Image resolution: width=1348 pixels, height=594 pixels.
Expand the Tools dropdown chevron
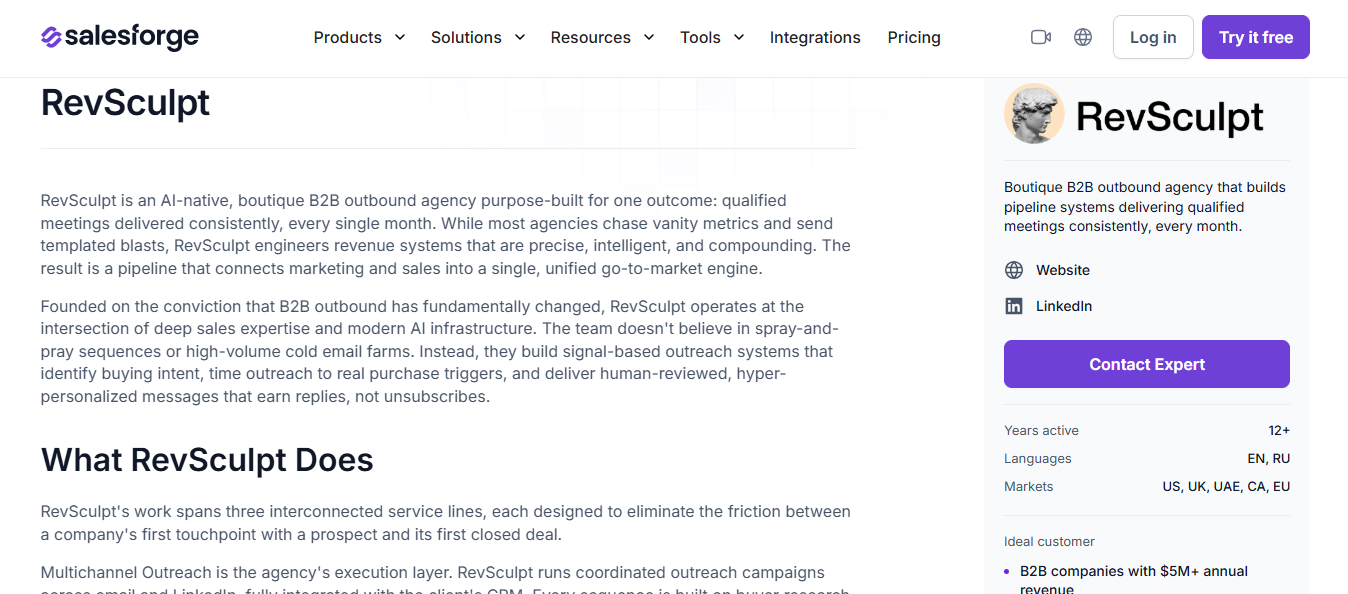point(739,37)
